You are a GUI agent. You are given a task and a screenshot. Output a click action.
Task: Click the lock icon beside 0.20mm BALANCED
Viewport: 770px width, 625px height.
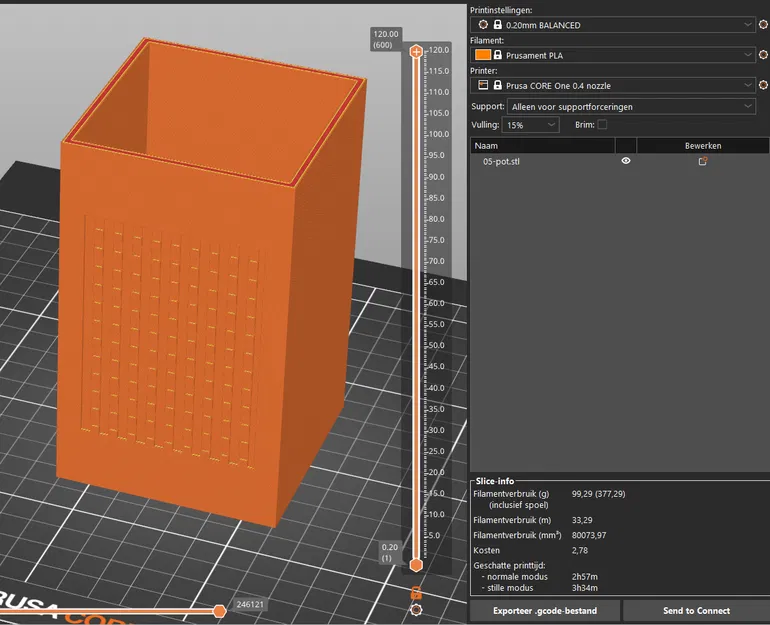(x=497, y=25)
